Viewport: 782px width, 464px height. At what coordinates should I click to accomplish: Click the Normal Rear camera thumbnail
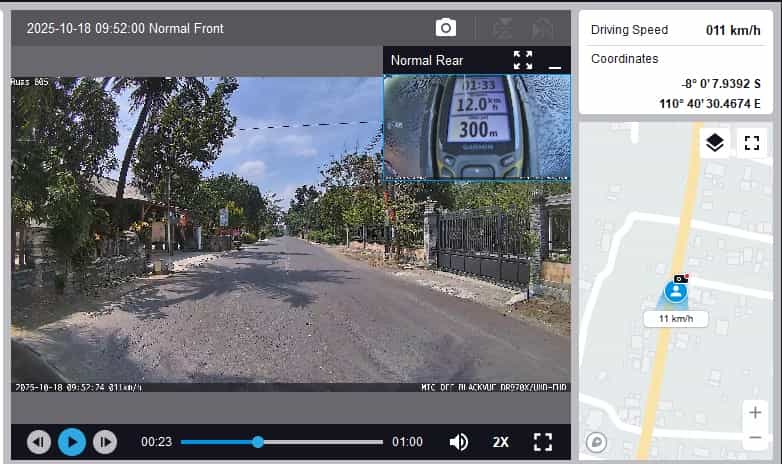(x=476, y=127)
